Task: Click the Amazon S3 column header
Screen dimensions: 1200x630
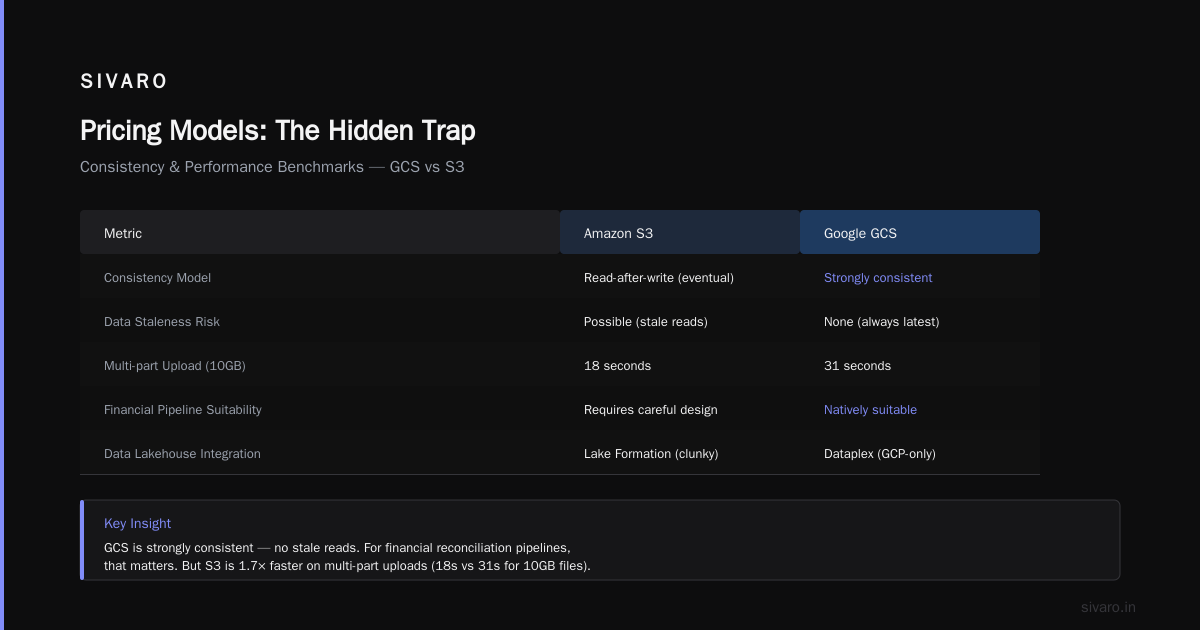Action: coord(680,233)
